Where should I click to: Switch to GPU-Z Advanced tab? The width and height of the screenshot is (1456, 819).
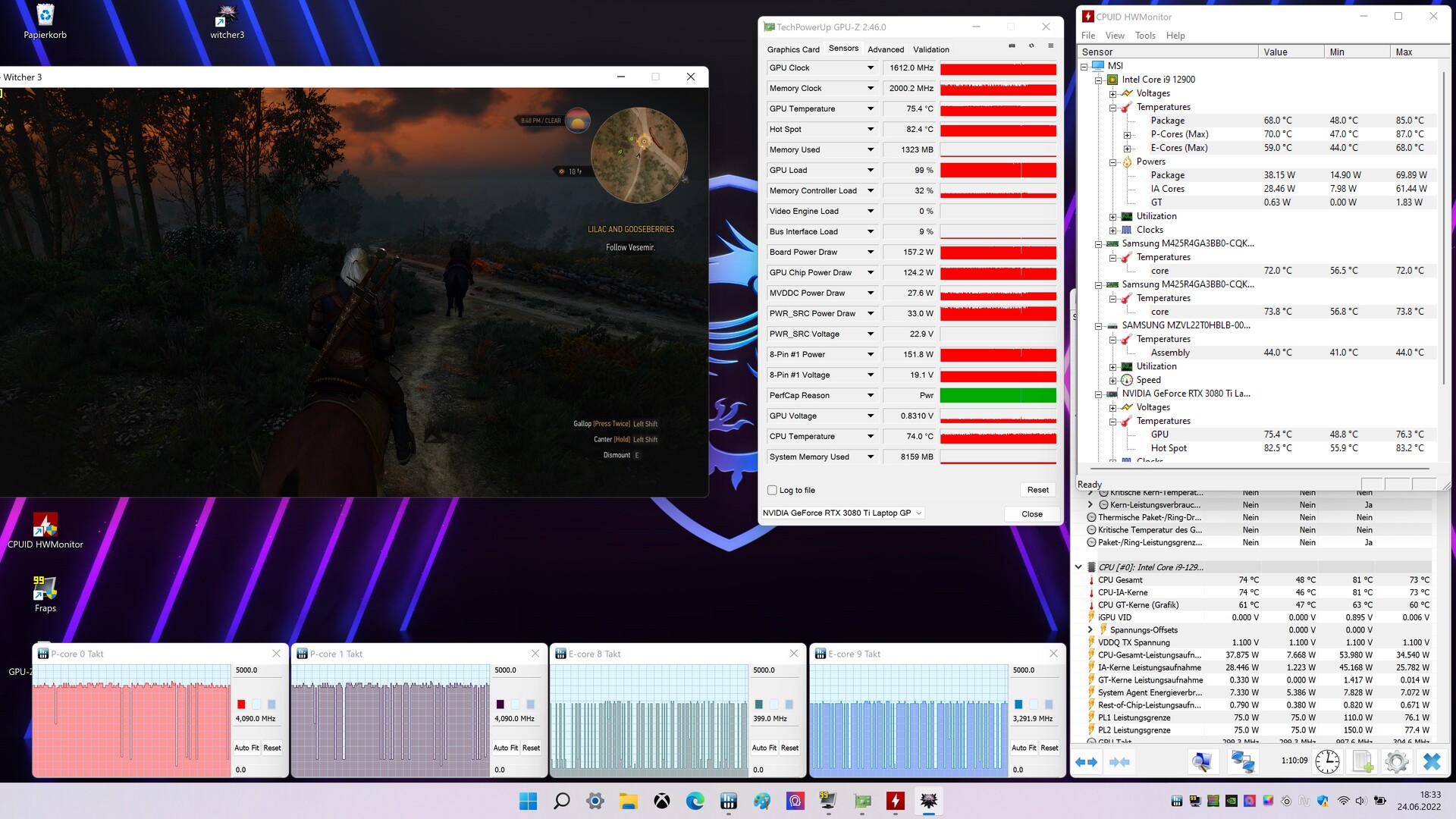[x=886, y=49]
